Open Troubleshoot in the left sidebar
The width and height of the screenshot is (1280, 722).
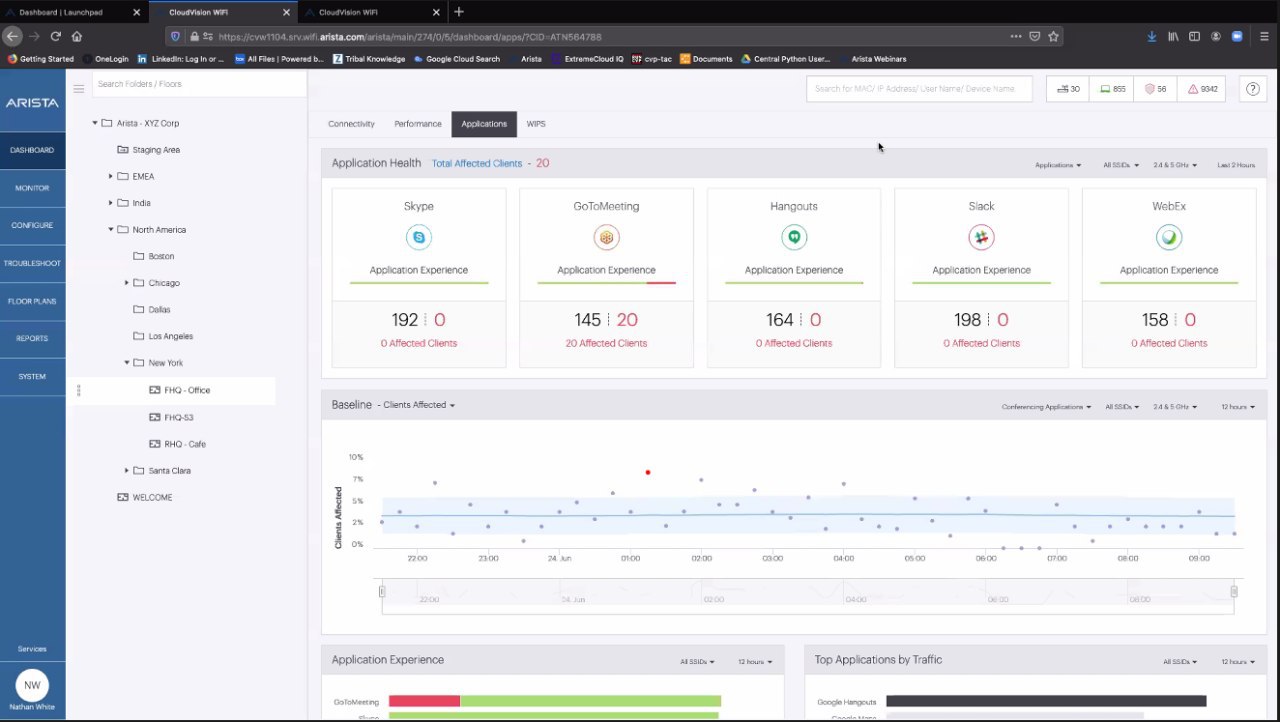(32, 263)
